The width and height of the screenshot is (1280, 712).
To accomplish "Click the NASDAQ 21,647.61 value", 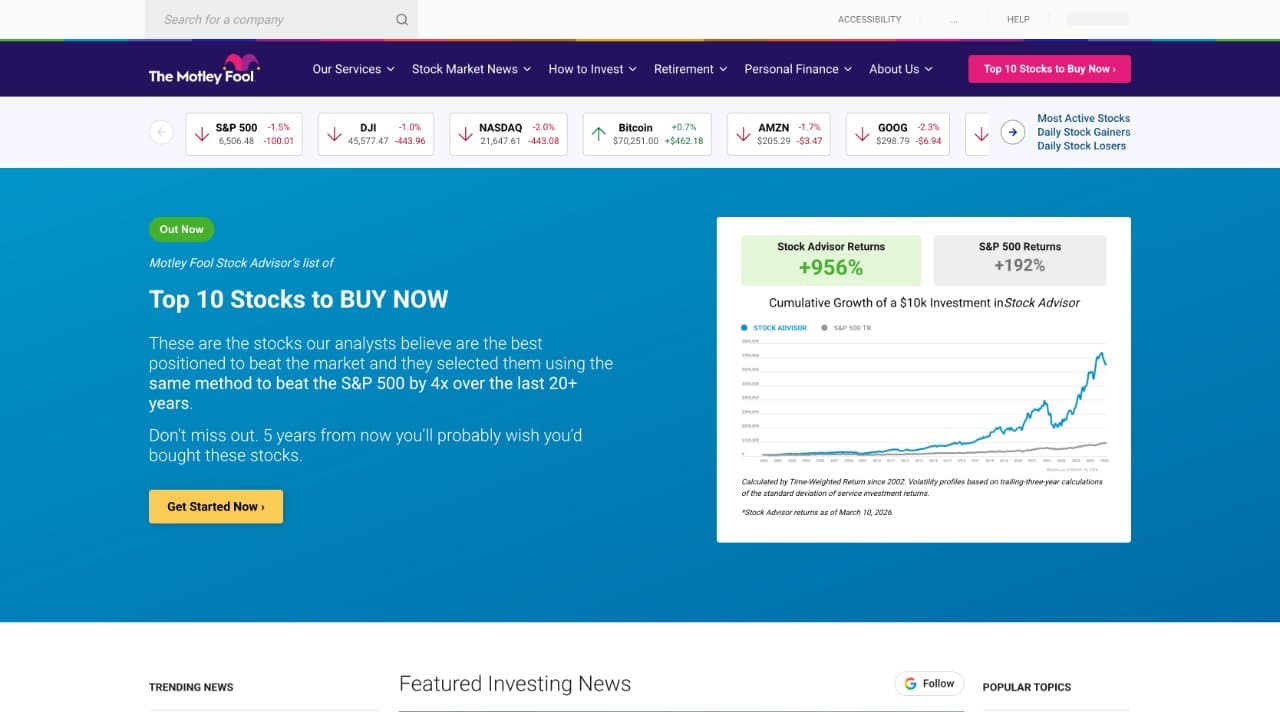I will tap(499, 141).
